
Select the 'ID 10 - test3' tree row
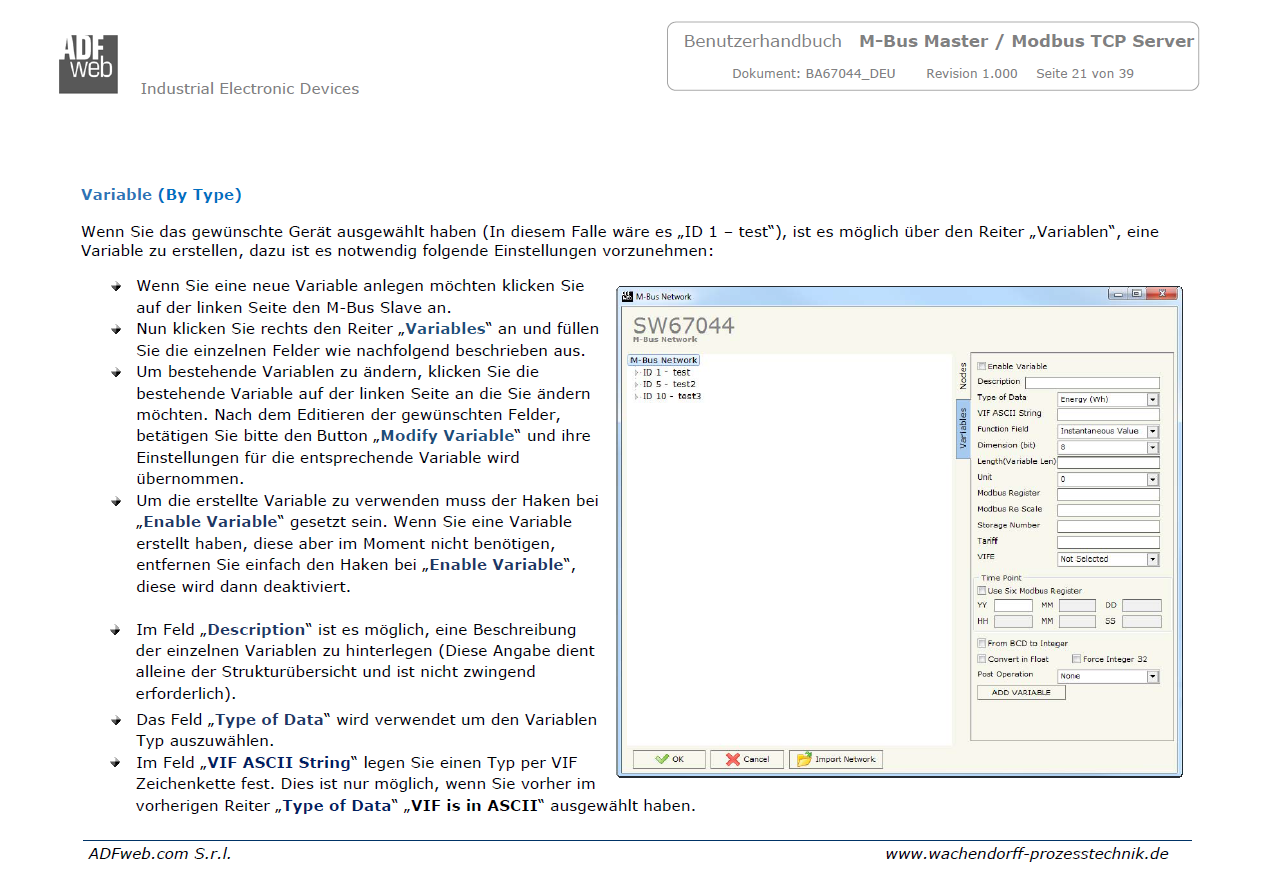pyautogui.click(x=672, y=397)
